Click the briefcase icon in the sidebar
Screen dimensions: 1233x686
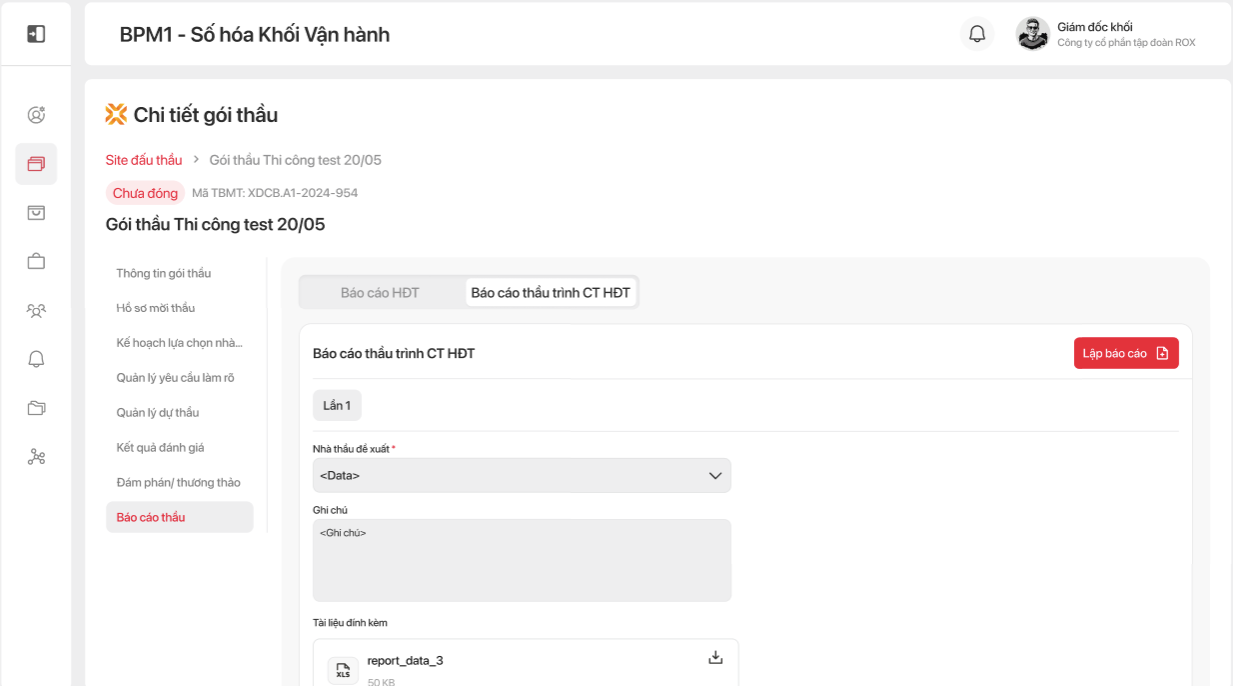pyautogui.click(x=36, y=261)
